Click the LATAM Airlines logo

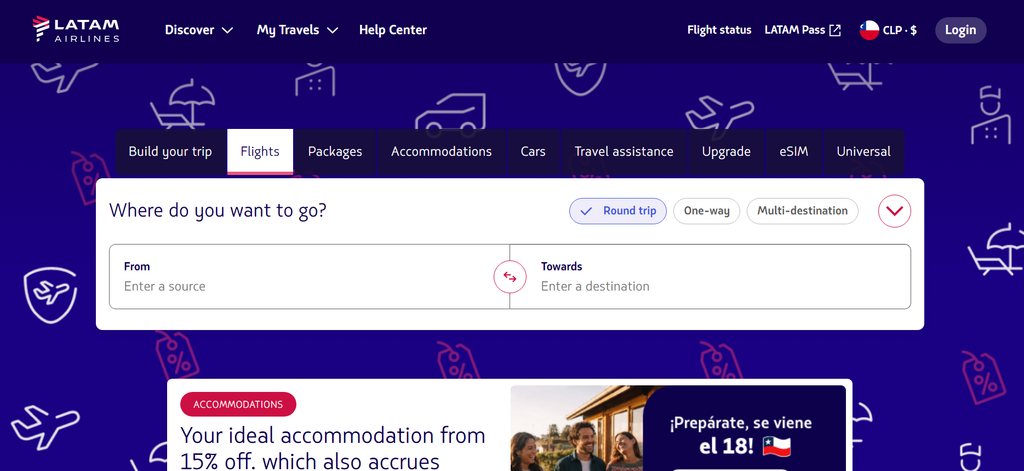tap(76, 29)
